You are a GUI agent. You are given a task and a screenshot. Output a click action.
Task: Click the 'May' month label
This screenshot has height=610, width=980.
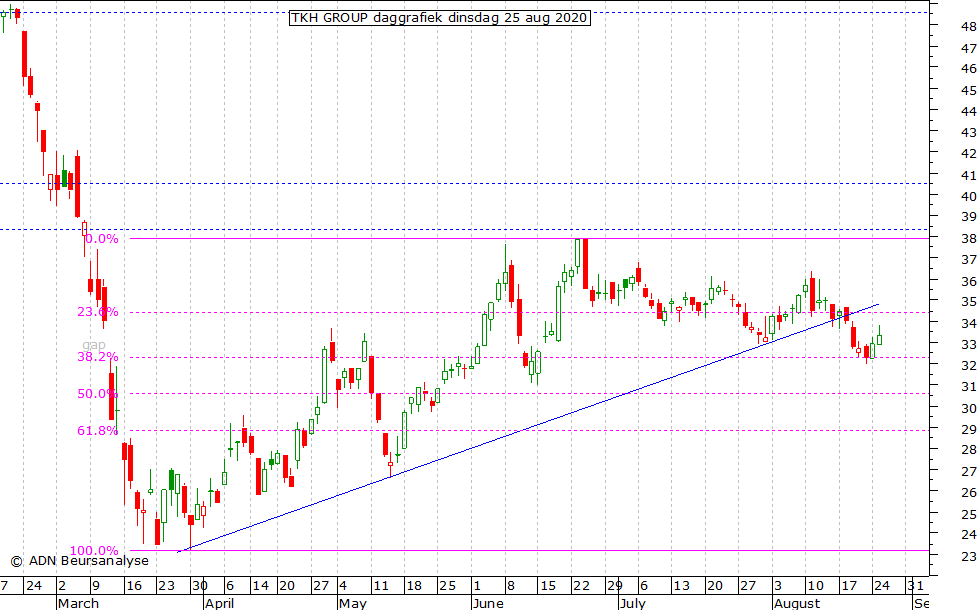click(352, 603)
